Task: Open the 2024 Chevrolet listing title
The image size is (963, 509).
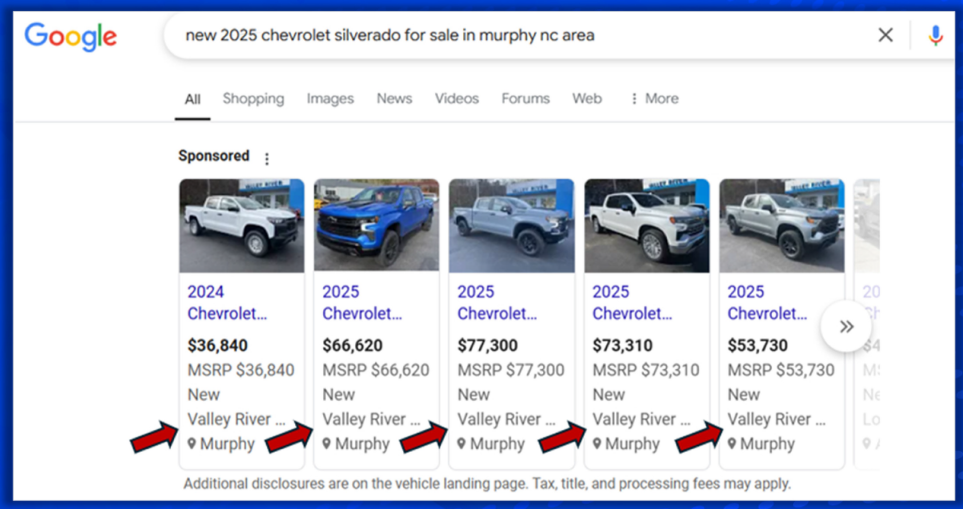Action: 227,303
